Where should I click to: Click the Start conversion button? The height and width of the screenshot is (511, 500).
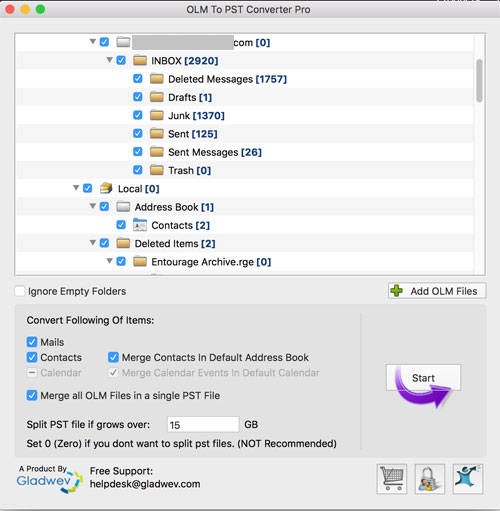click(423, 378)
